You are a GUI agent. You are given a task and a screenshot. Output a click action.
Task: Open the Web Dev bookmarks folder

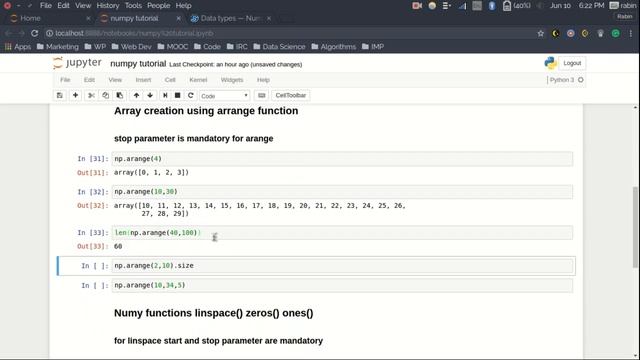pos(131,47)
